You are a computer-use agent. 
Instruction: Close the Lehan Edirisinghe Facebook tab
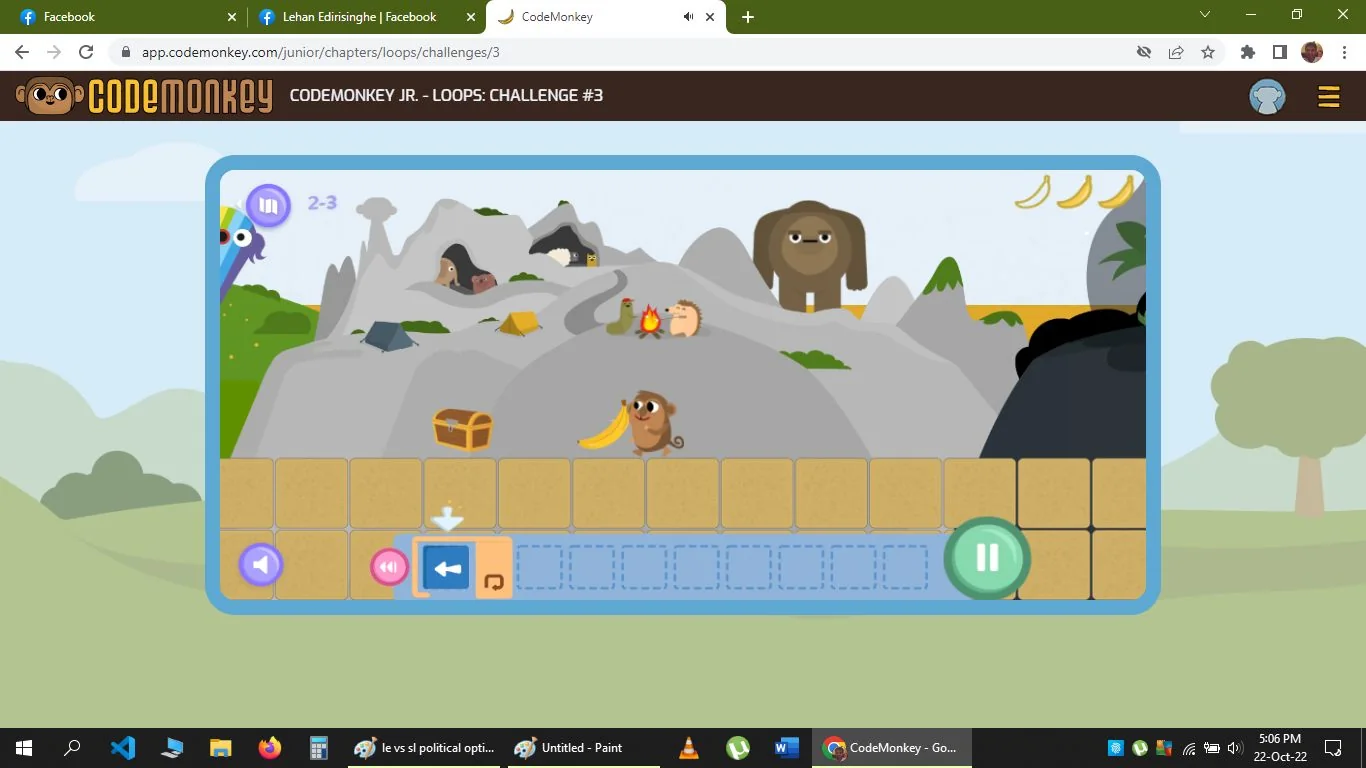coord(470,17)
